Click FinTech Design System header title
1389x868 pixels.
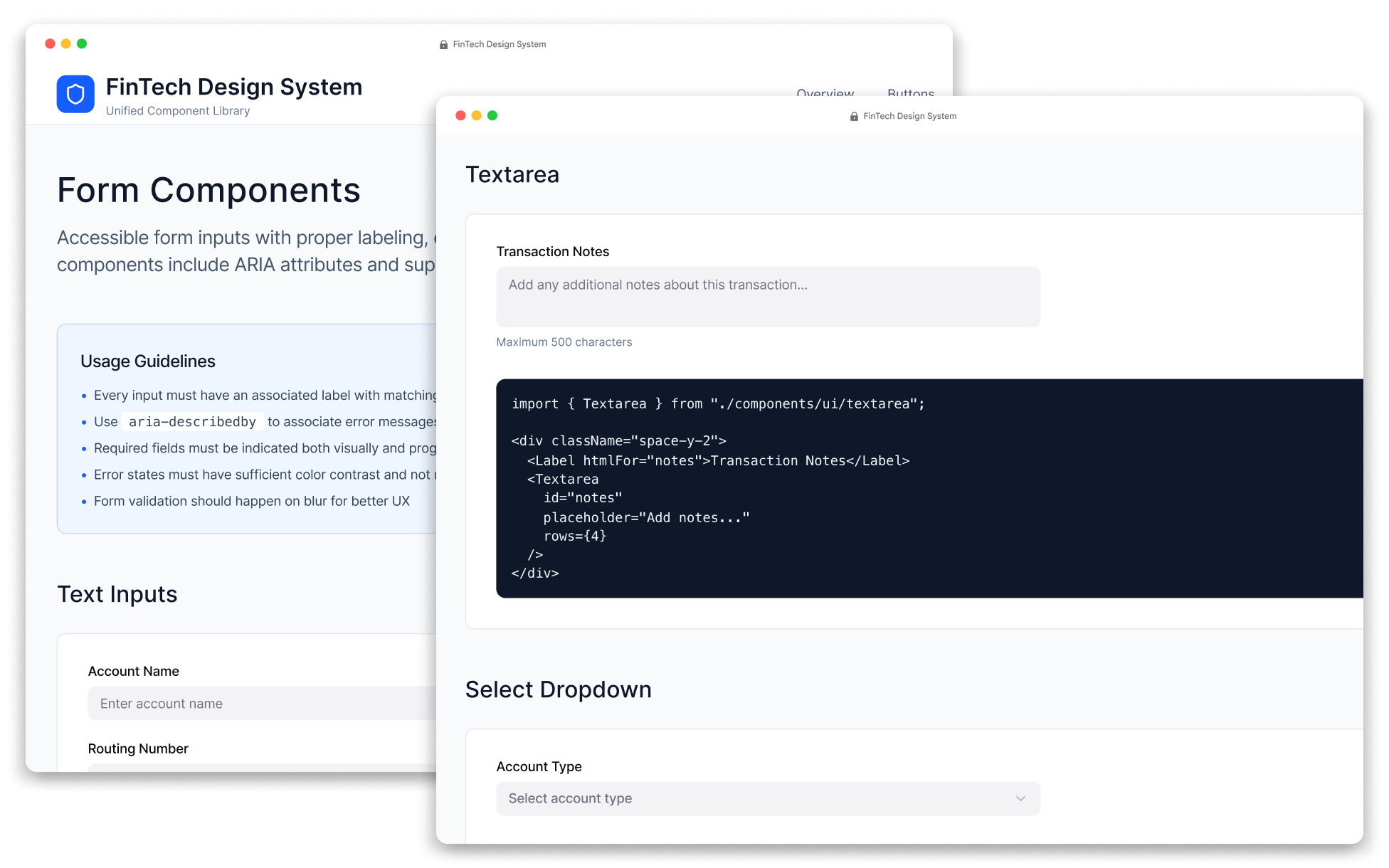coord(234,87)
